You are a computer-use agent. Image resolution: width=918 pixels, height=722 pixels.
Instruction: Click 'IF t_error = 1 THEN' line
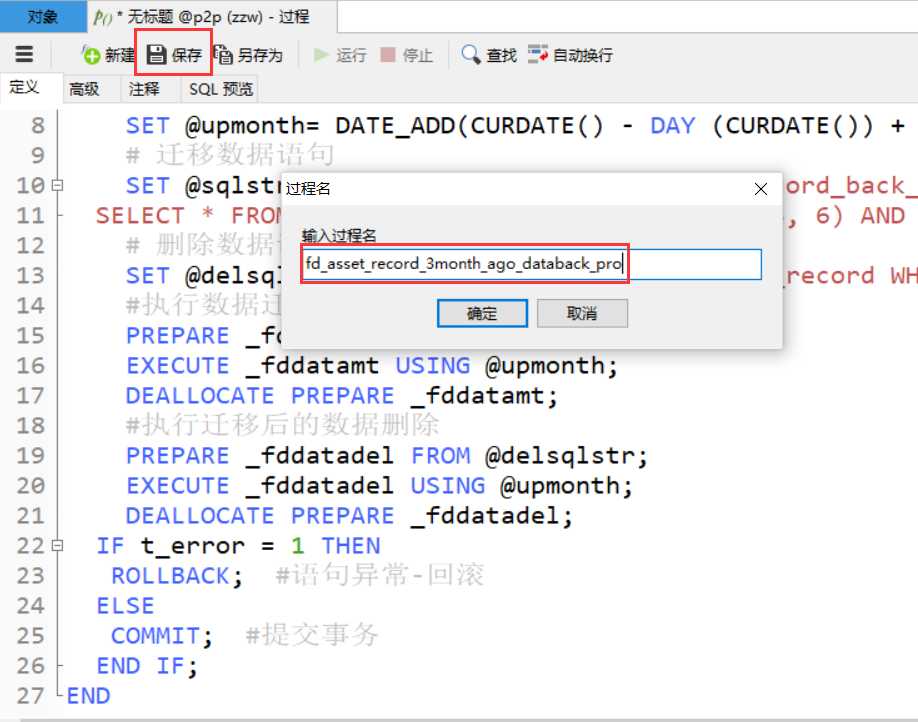pos(238,546)
